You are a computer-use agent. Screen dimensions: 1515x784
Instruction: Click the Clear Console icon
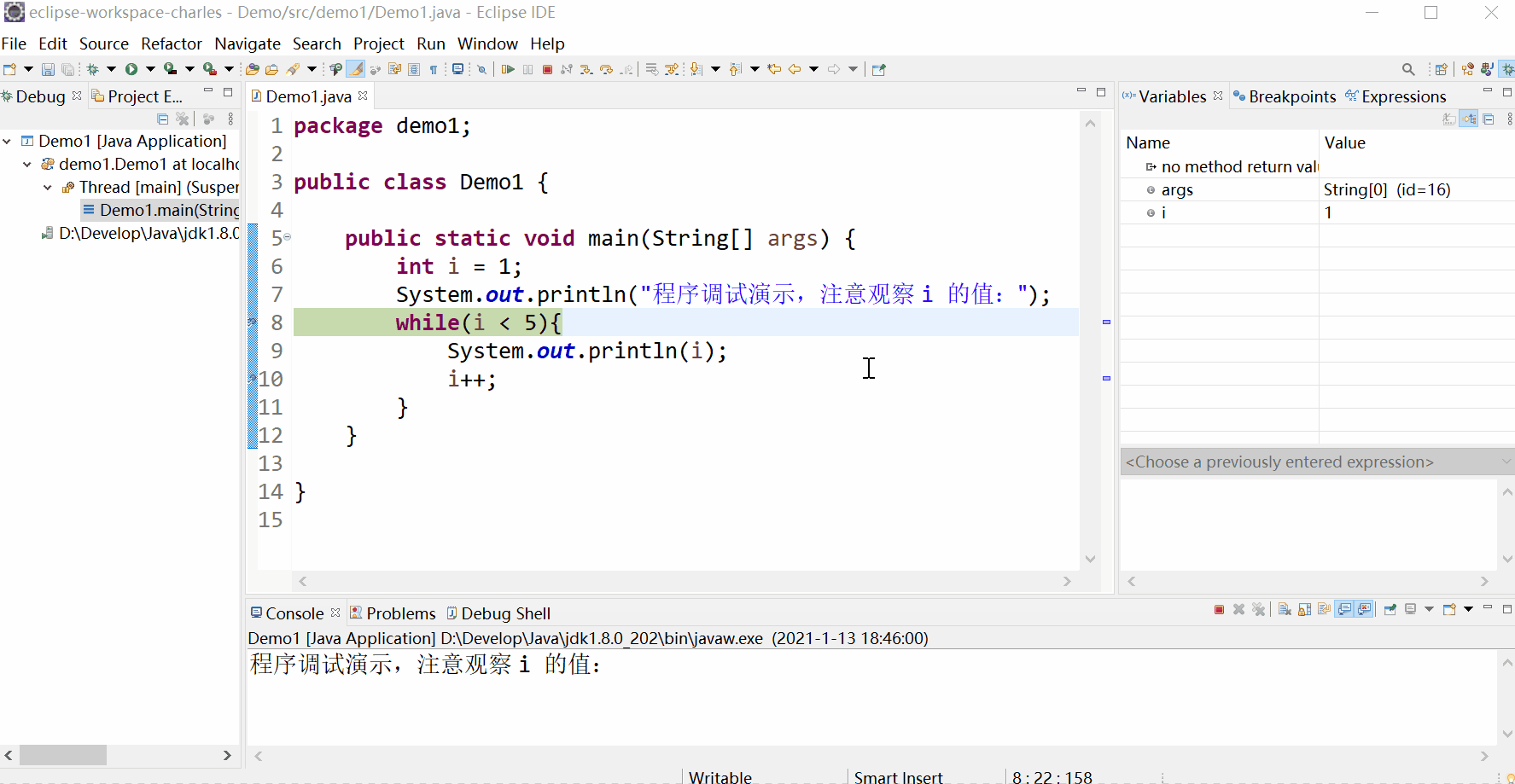pos(1285,609)
